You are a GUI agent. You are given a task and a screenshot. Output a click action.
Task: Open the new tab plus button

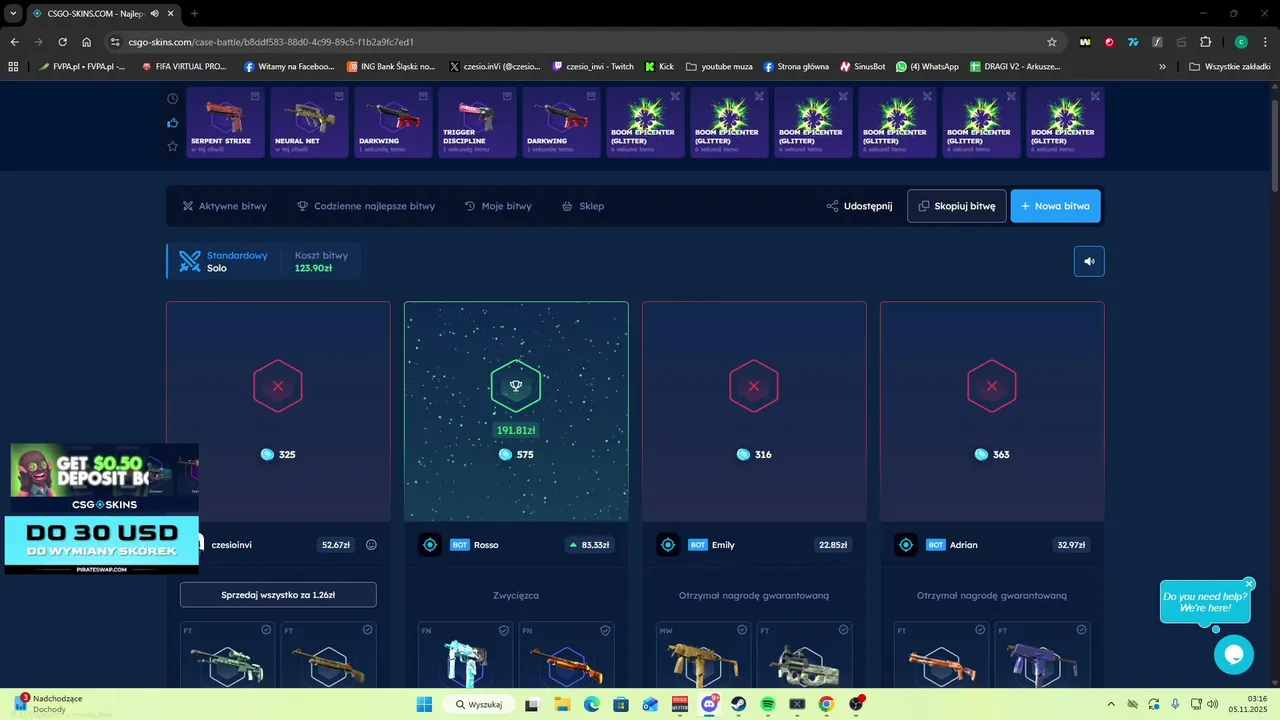click(x=194, y=13)
